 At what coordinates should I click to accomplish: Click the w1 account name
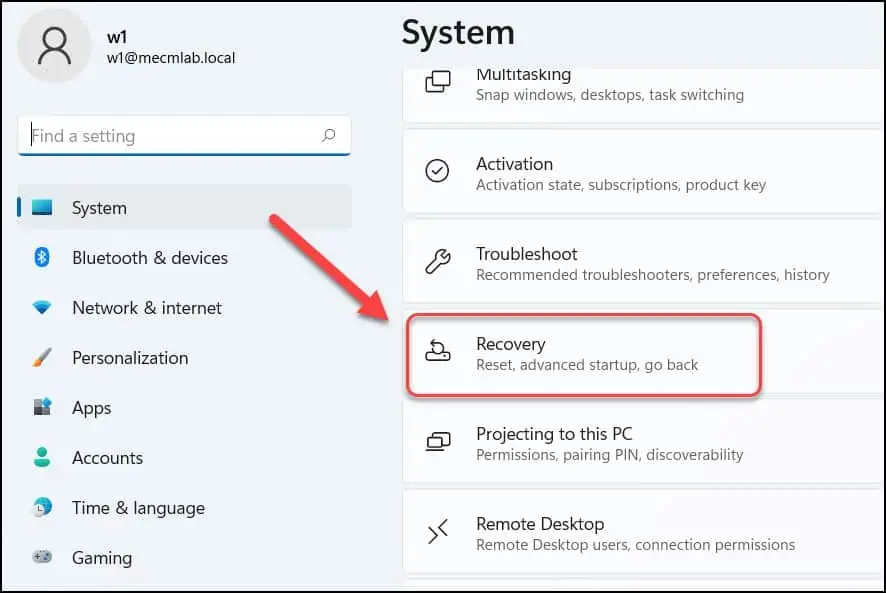(x=117, y=37)
